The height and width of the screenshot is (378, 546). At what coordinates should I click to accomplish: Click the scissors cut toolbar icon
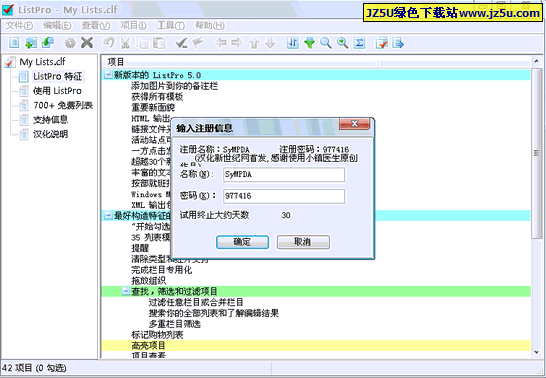coord(125,43)
